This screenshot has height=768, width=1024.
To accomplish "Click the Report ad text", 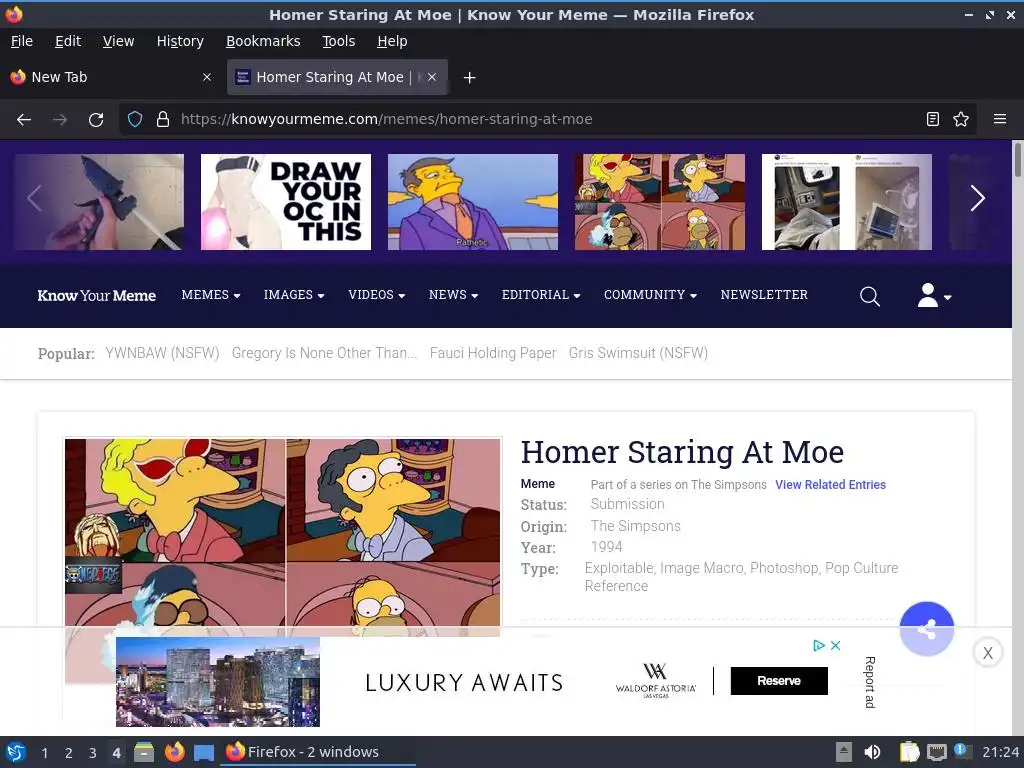I will (x=869, y=682).
